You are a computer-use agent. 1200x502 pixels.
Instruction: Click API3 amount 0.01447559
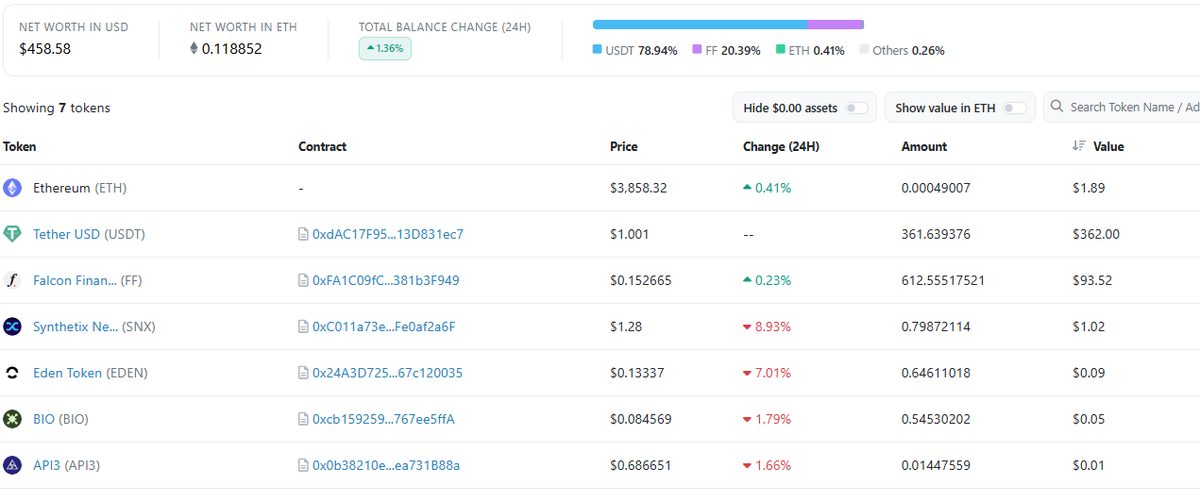coord(936,465)
